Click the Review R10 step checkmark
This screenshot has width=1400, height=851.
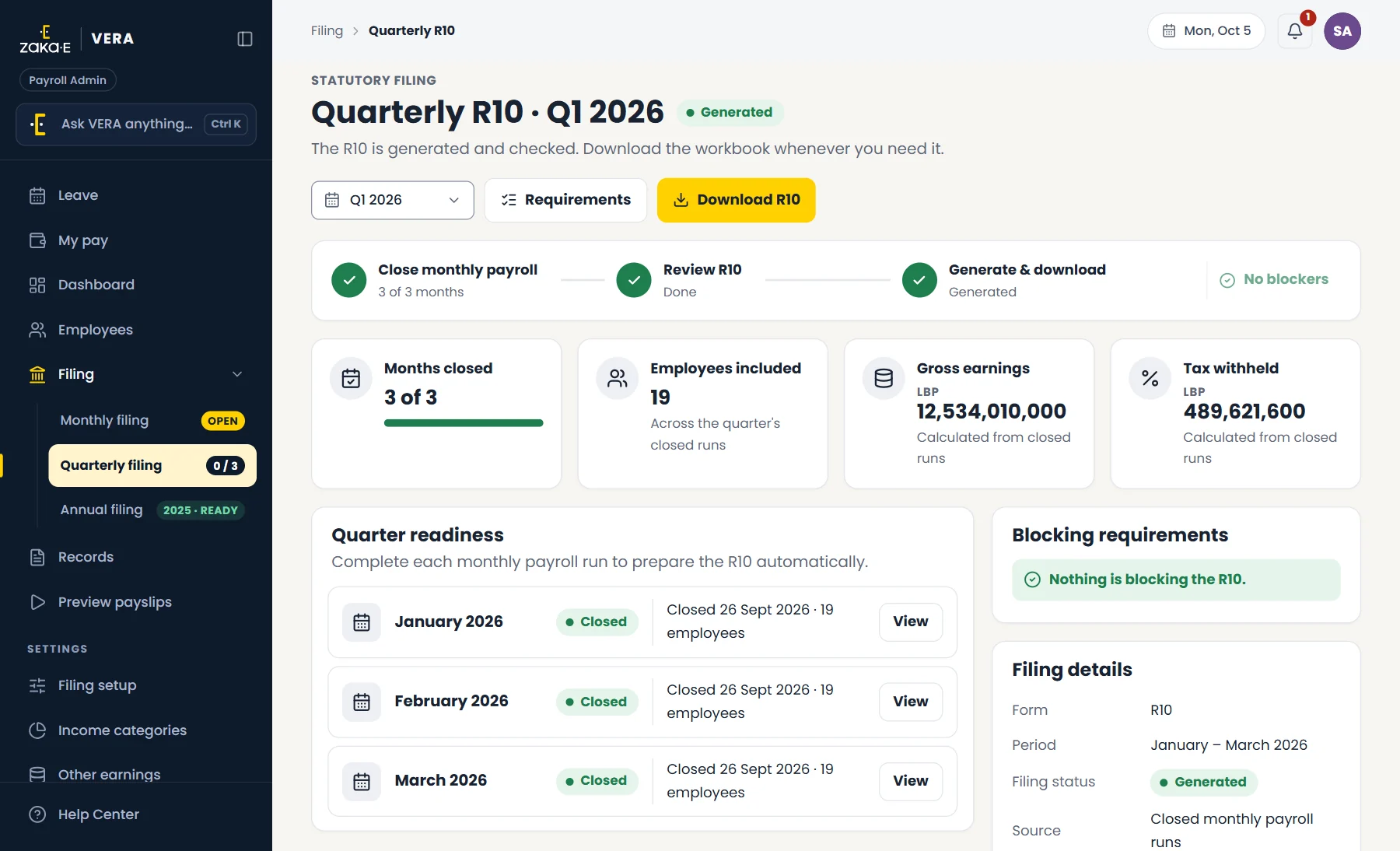point(634,280)
